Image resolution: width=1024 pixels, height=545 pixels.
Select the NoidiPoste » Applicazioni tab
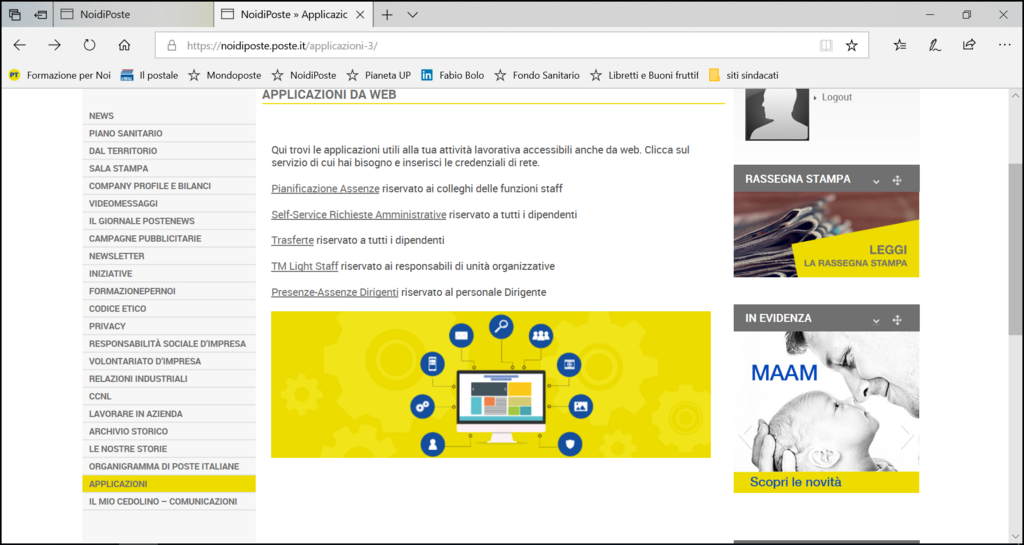click(295, 14)
